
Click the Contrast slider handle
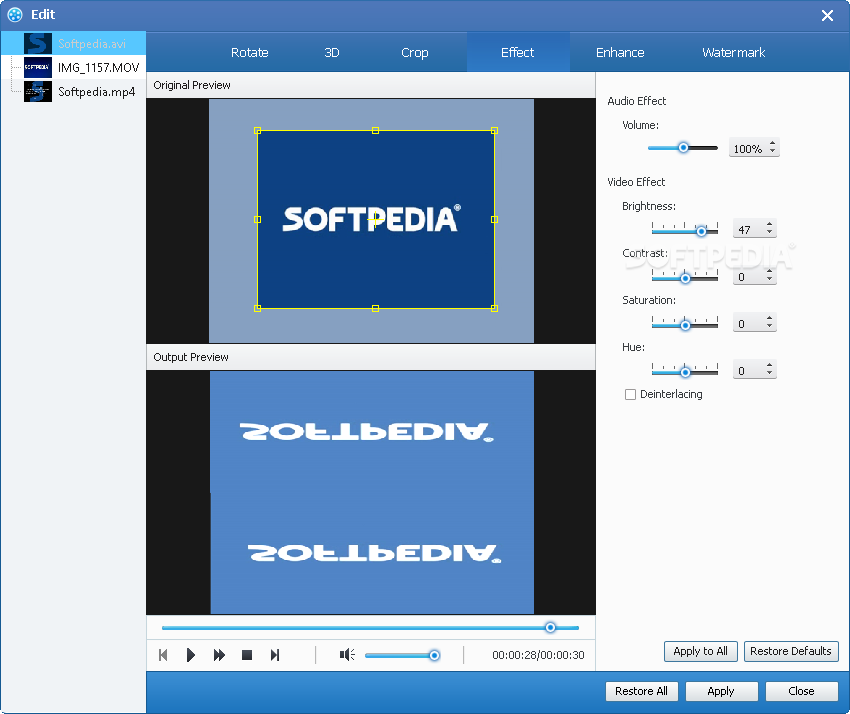685,278
